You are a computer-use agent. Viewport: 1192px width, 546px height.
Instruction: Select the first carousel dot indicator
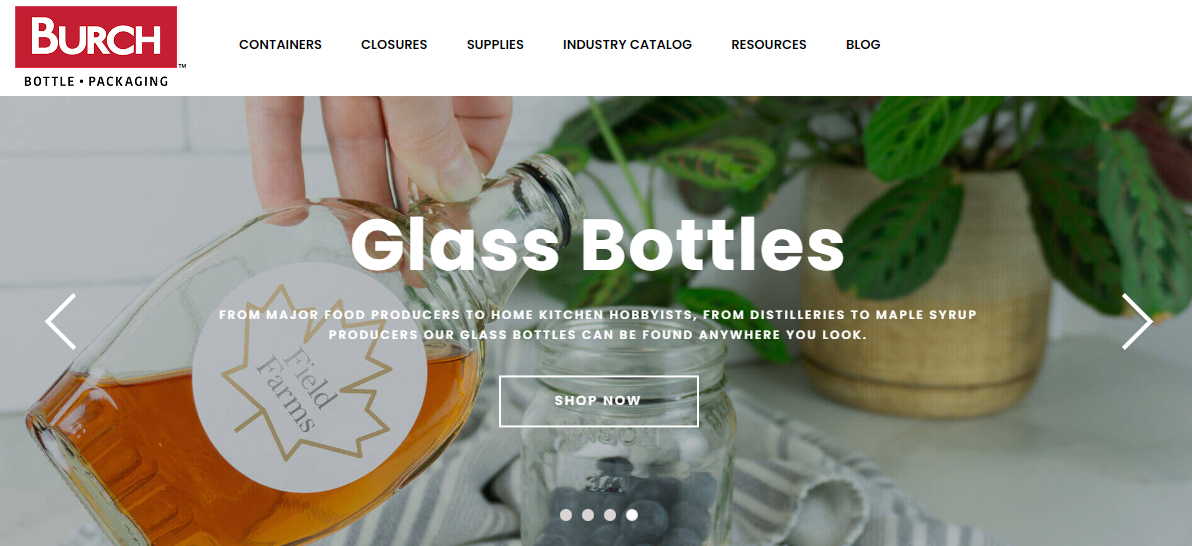pos(566,515)
